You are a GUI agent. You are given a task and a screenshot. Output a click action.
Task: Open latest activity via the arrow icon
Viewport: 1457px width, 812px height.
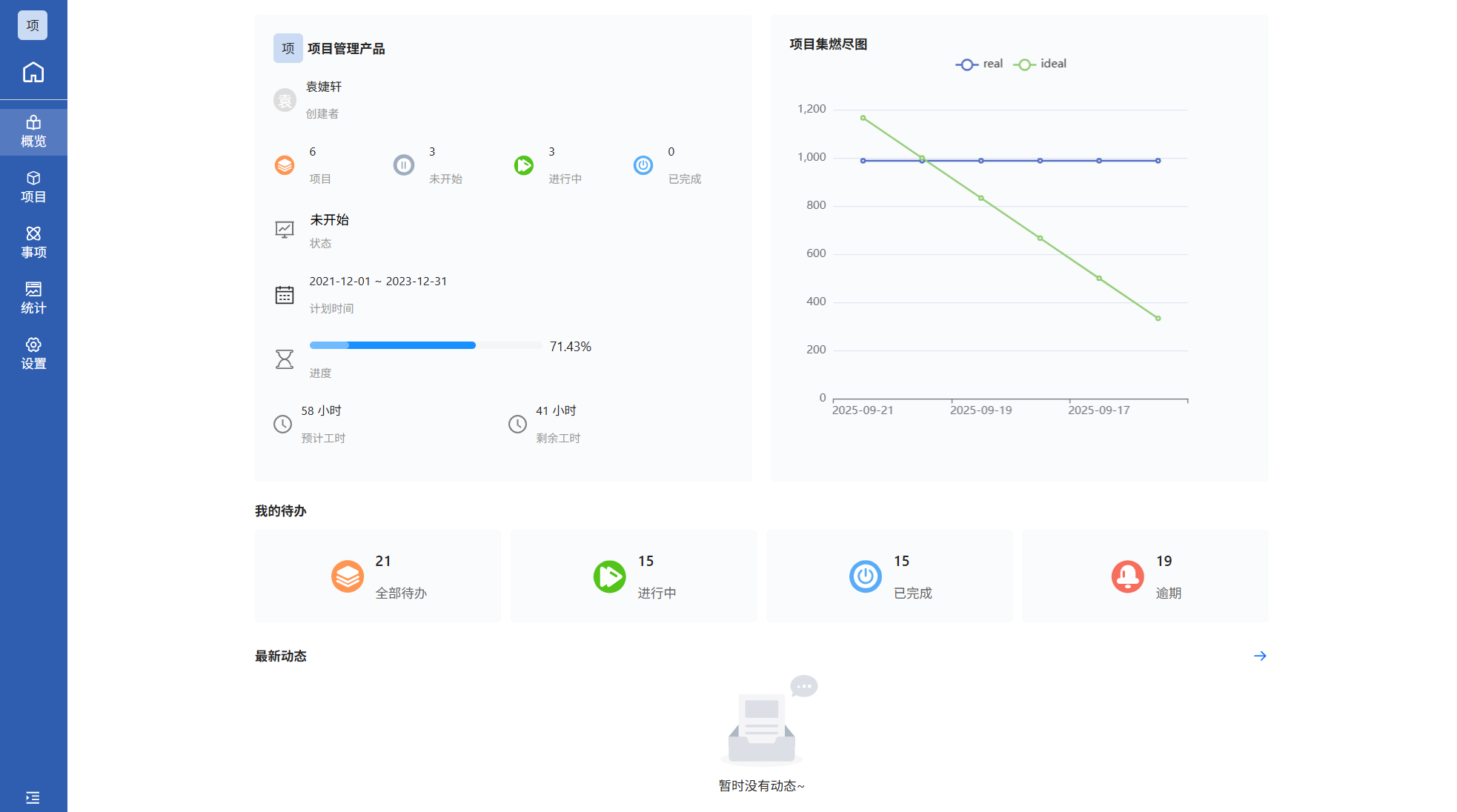click(1260, 656)
